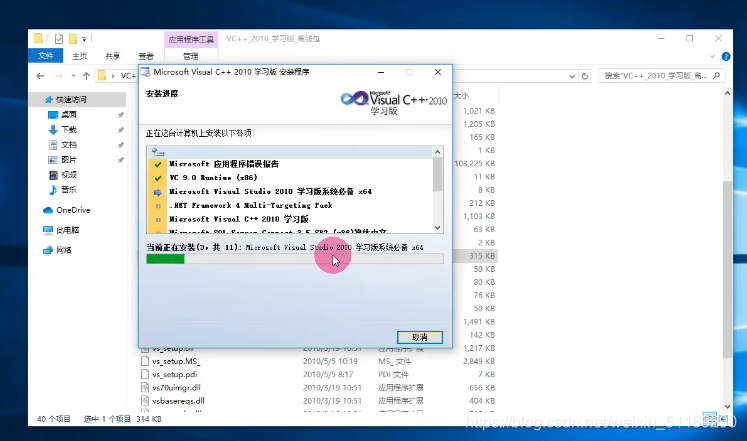The width and height of the screenshot is (747, 441).
Task: Expand the ribbon with chevron arrow
Action: pyautogui.click(x=712, y=56)
